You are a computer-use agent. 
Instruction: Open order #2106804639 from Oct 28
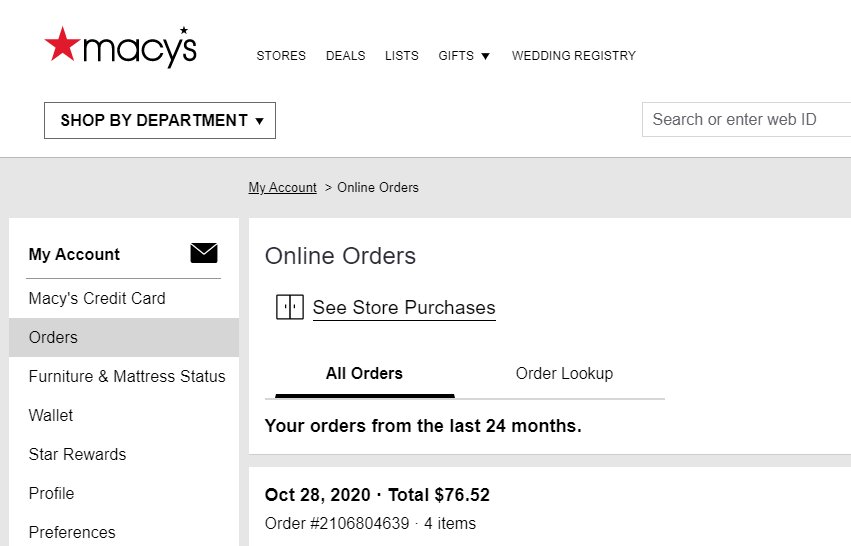click(x=337, y=524)
